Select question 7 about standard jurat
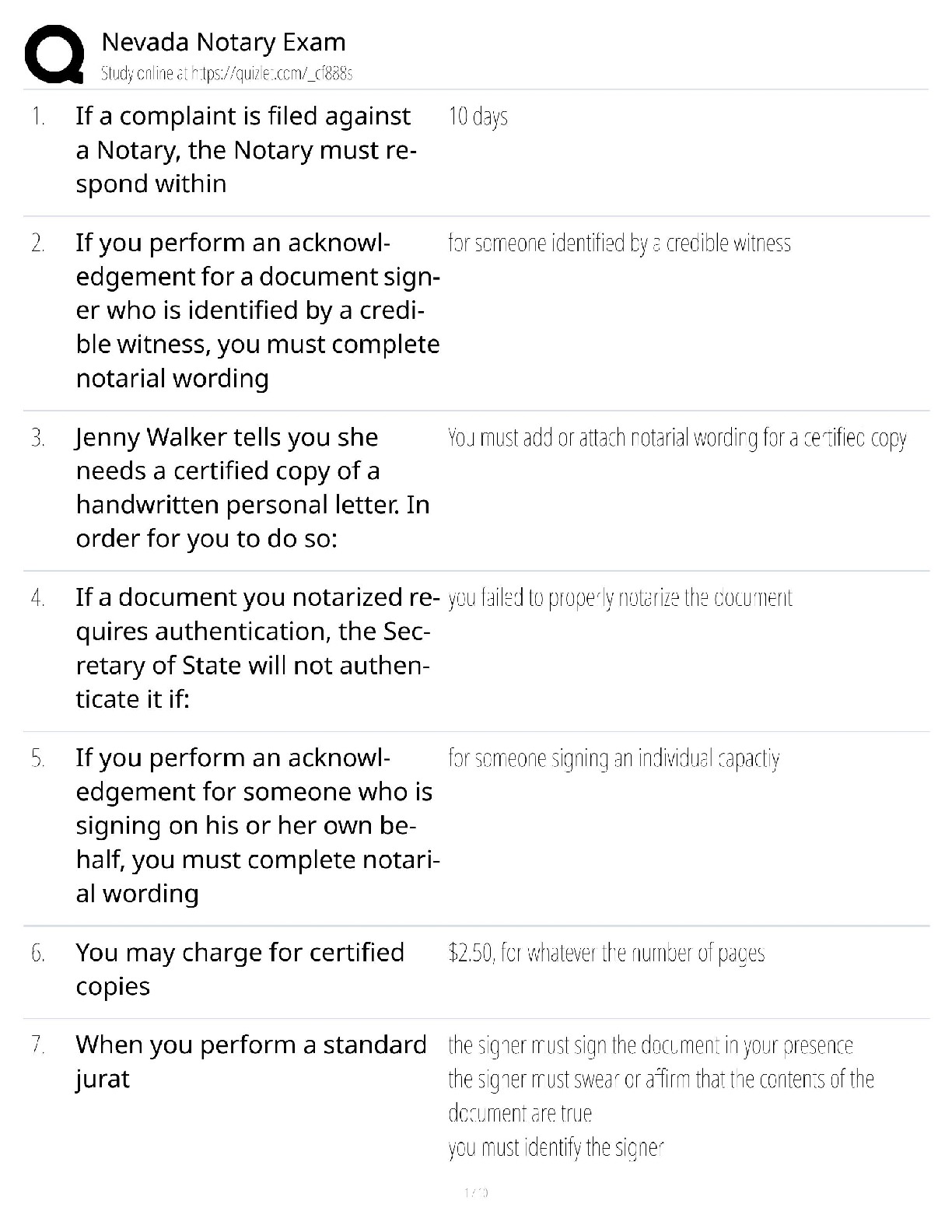952x1232 pixels. click(x=250, y=1062)
